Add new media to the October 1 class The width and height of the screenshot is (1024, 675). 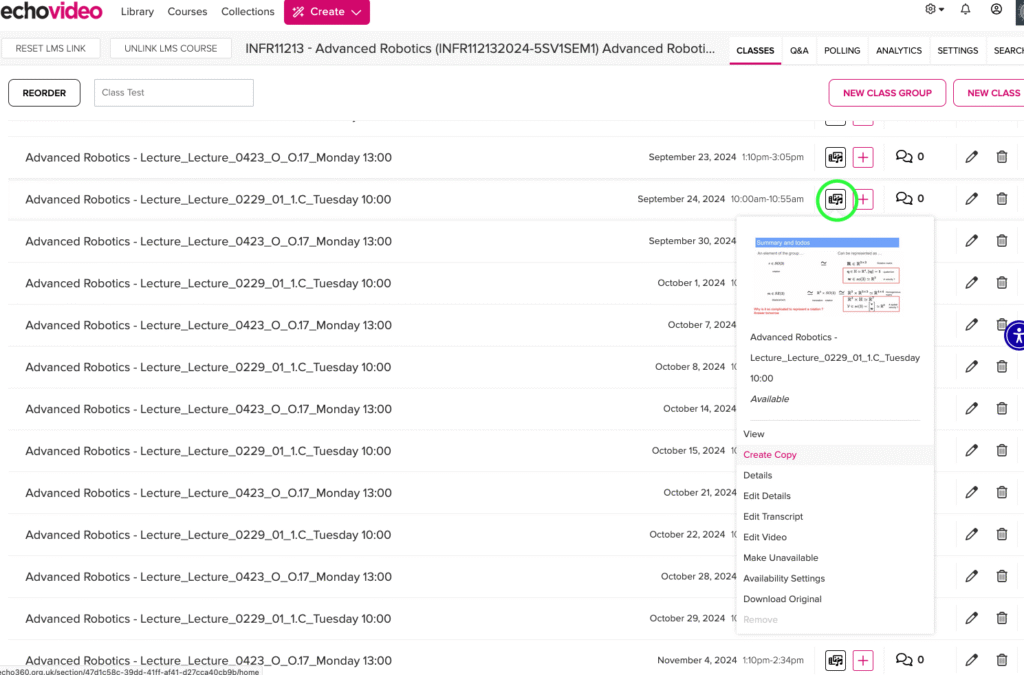(x=862, y=282)
